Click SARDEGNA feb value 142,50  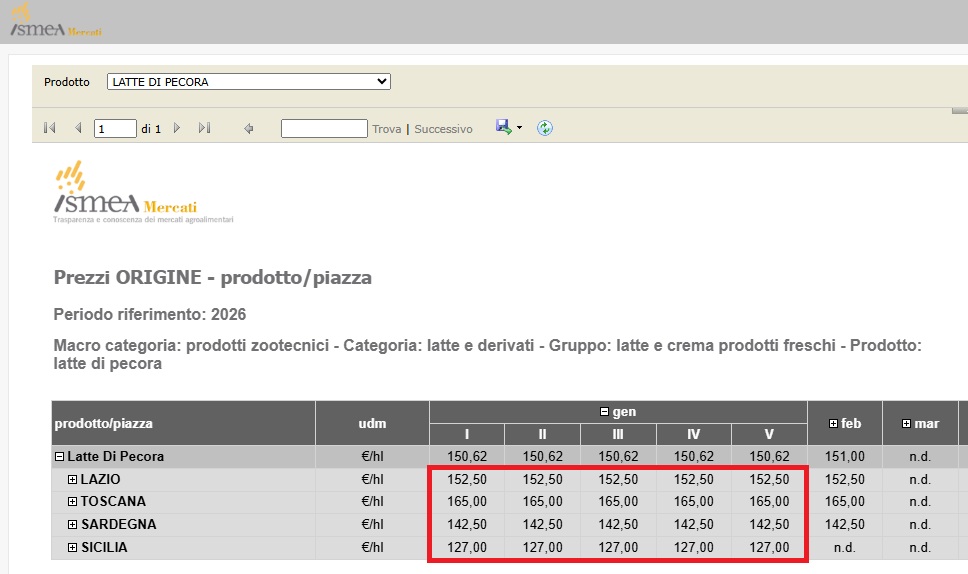point(845,525)
